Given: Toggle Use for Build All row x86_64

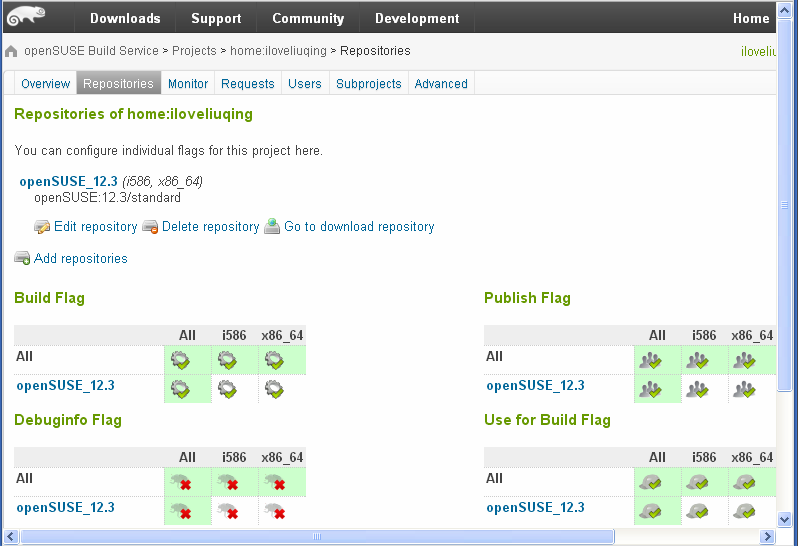Looking at the screenshot, I should pyautogui.click(x=745, y=482).
